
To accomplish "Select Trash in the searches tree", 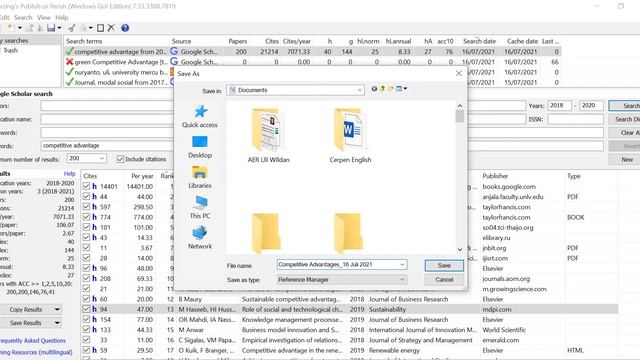I will (10, 50).
